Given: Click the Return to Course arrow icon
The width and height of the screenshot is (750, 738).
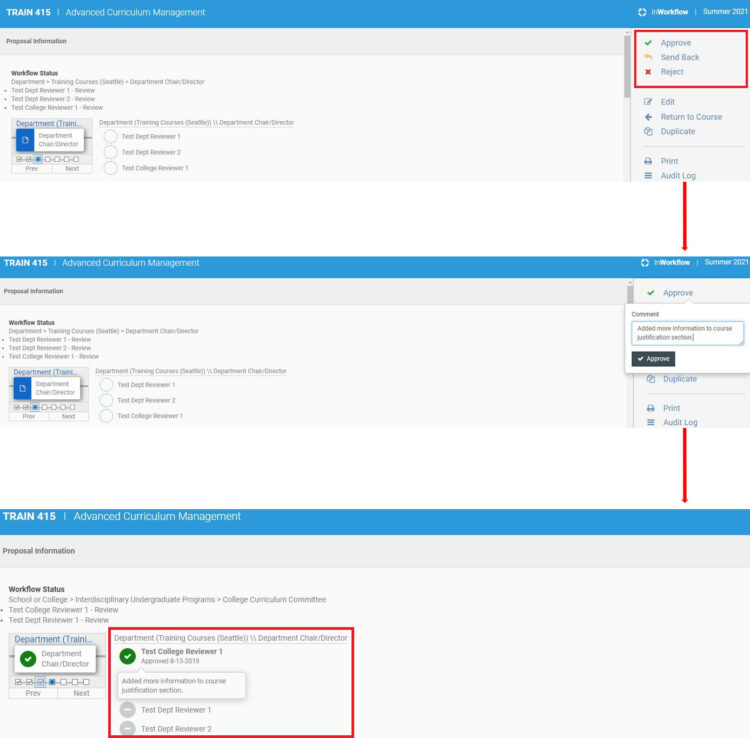Looking at the screenshot, I should point(648,117).
